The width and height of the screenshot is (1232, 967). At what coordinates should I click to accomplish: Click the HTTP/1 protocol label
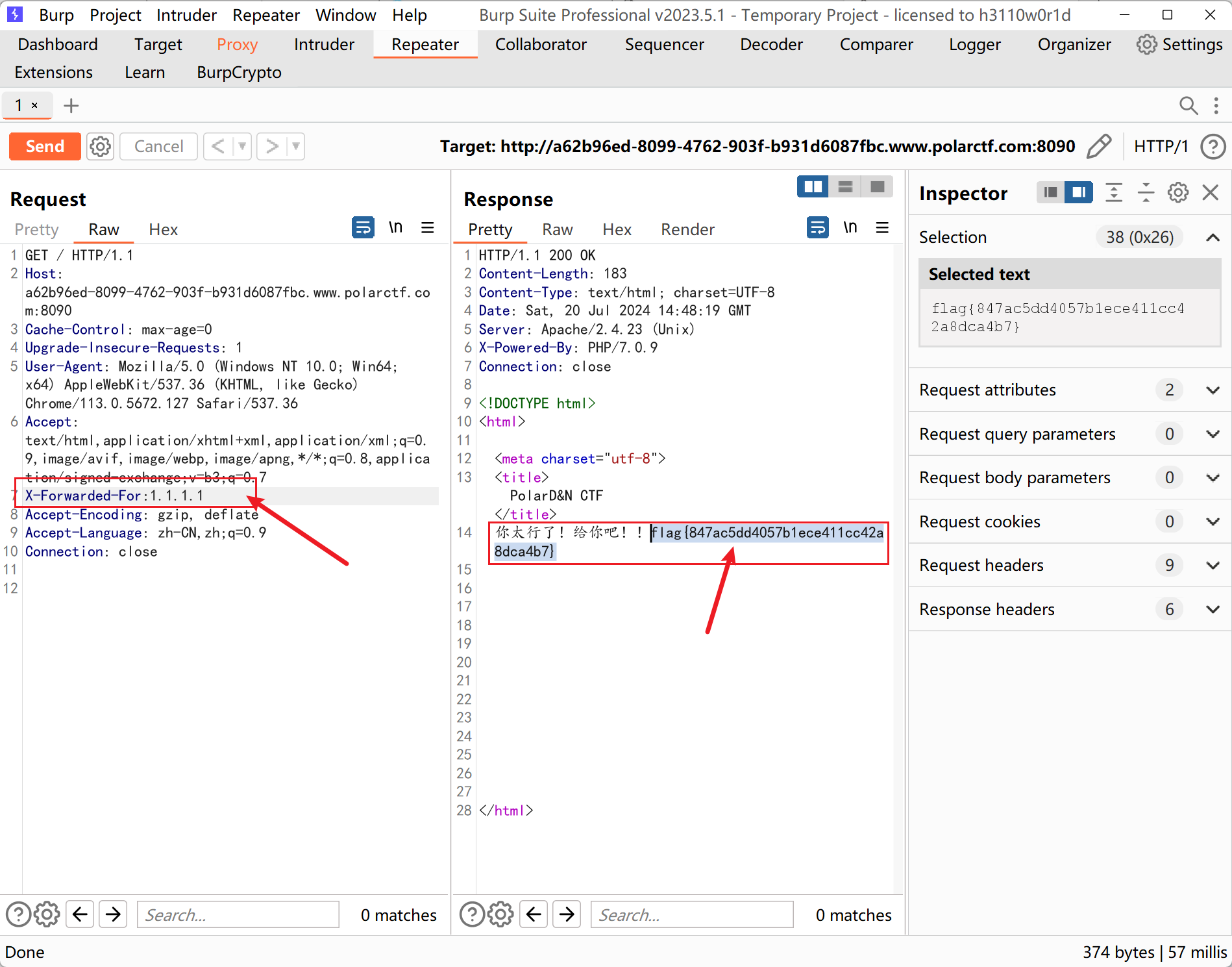(x=1161, y=147)
